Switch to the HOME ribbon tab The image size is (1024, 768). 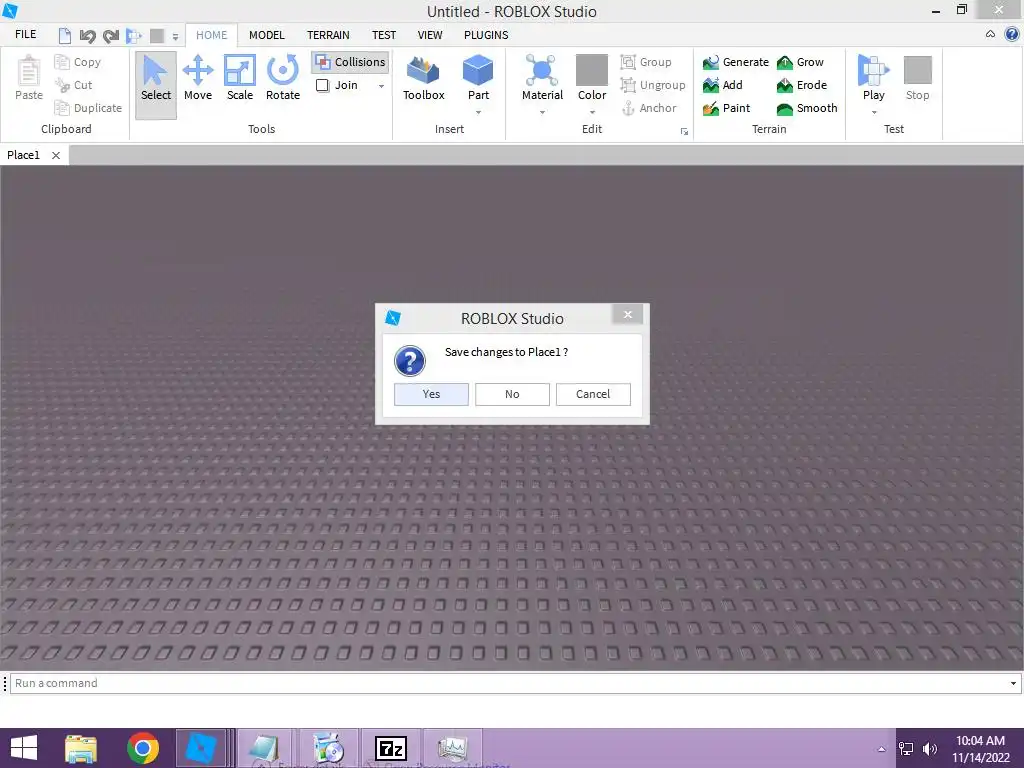(212, 35)
